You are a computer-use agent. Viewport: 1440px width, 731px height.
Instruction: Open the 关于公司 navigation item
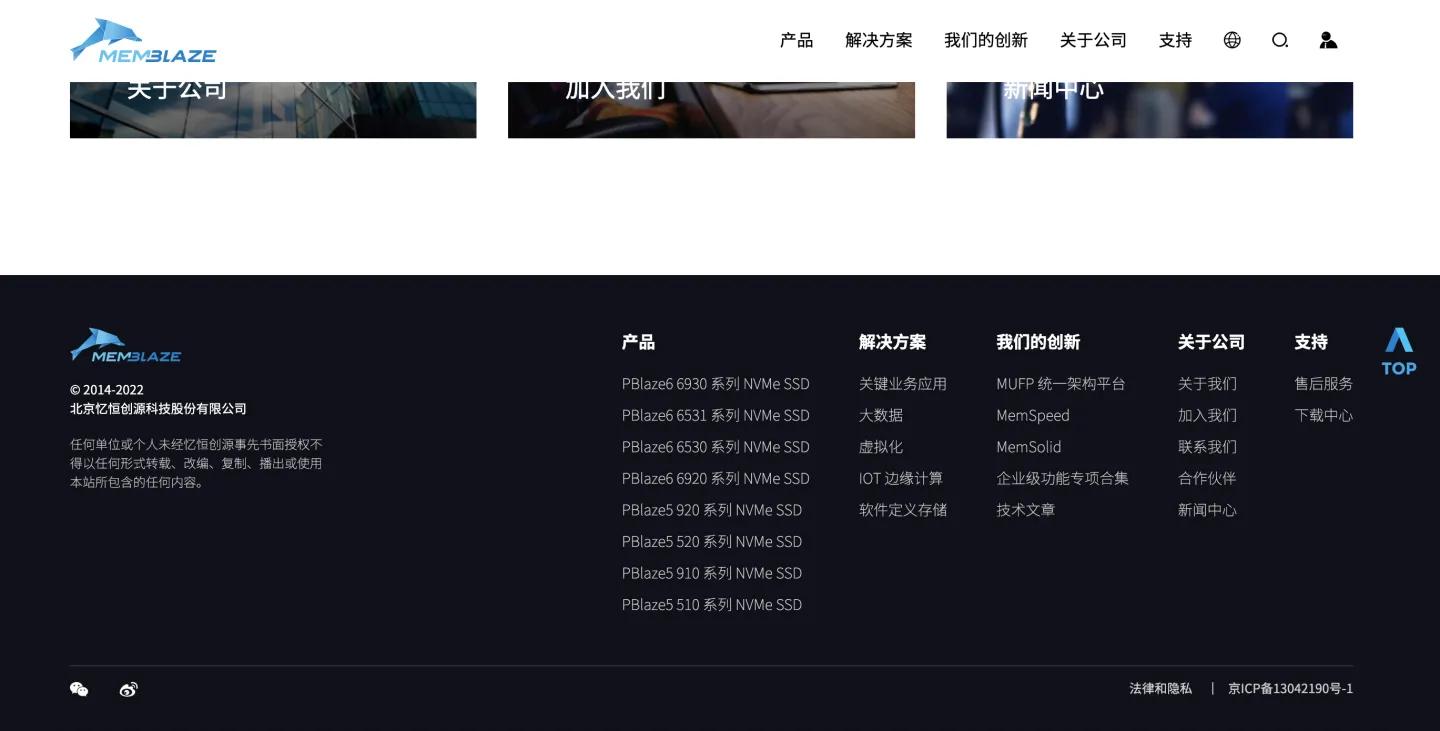coord(1093,40)
